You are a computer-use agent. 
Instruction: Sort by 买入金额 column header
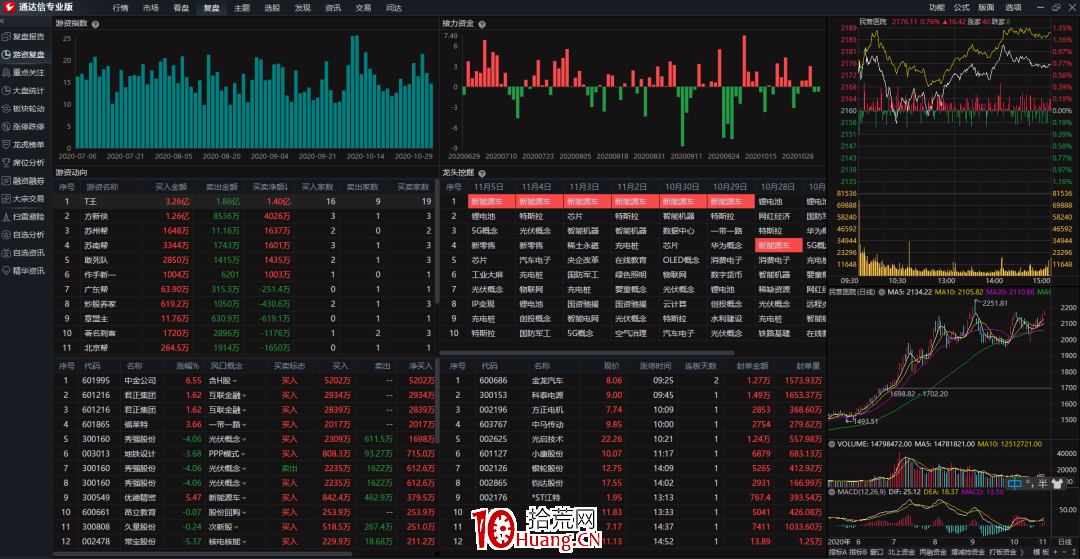(171, 187)
